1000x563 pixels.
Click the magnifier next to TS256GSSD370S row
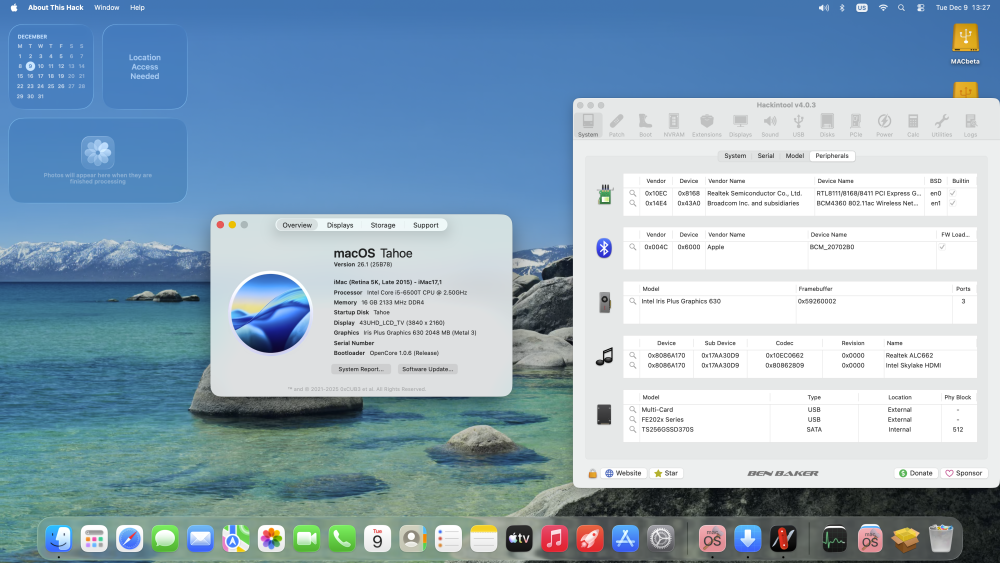click(x=632, y=430)
